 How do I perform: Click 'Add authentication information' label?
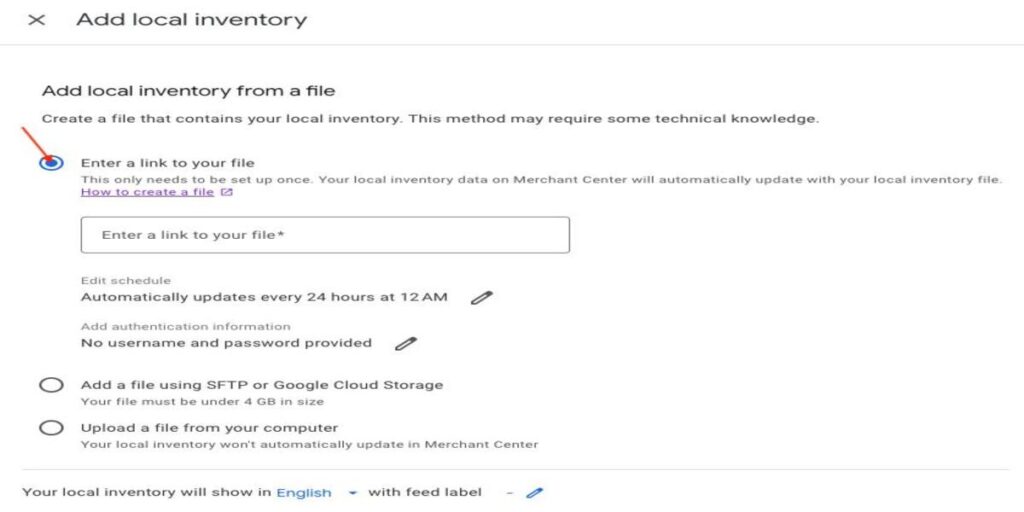[185, 327]
